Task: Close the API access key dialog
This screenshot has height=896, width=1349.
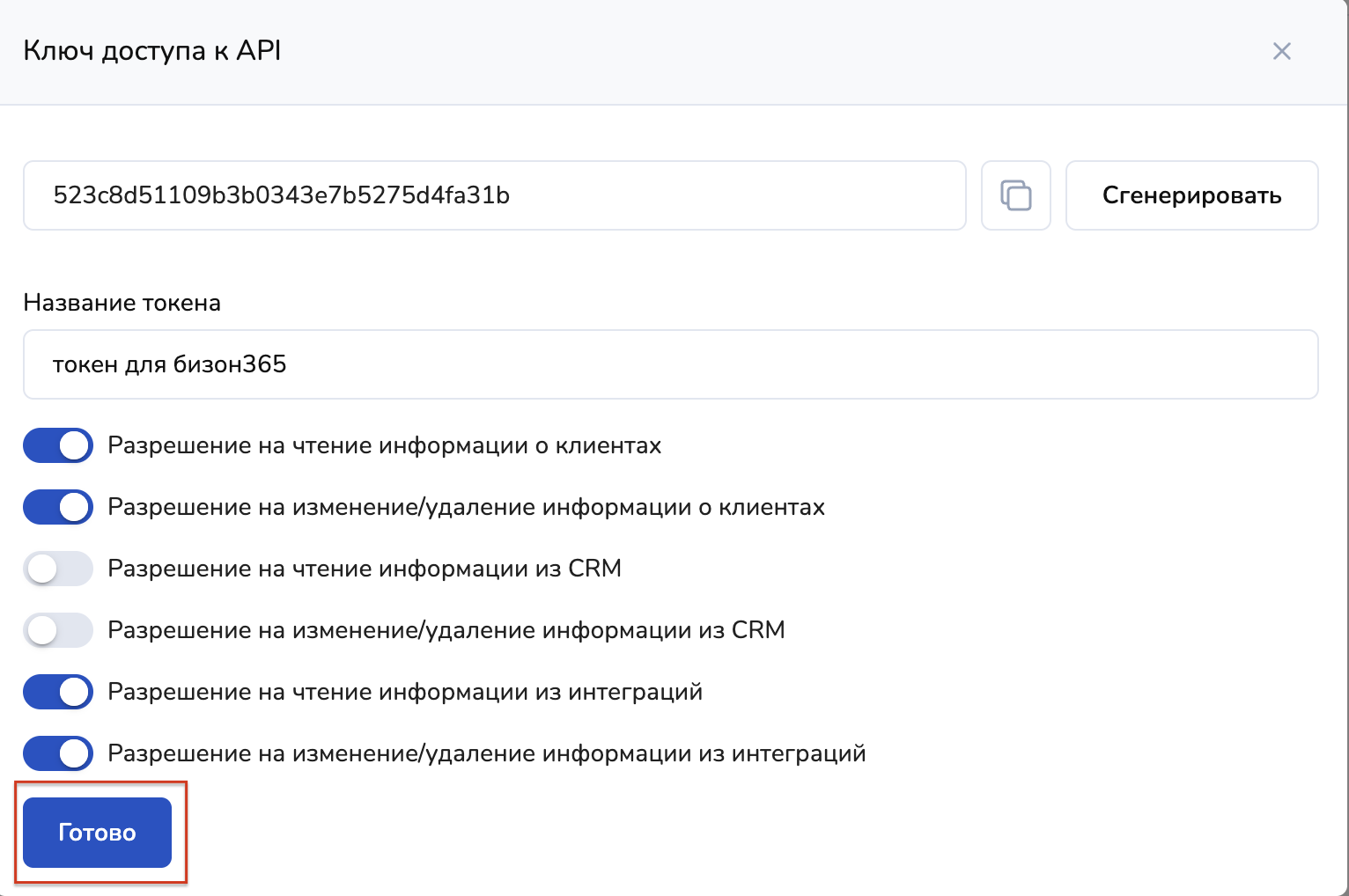Action: pos(1281,51)
